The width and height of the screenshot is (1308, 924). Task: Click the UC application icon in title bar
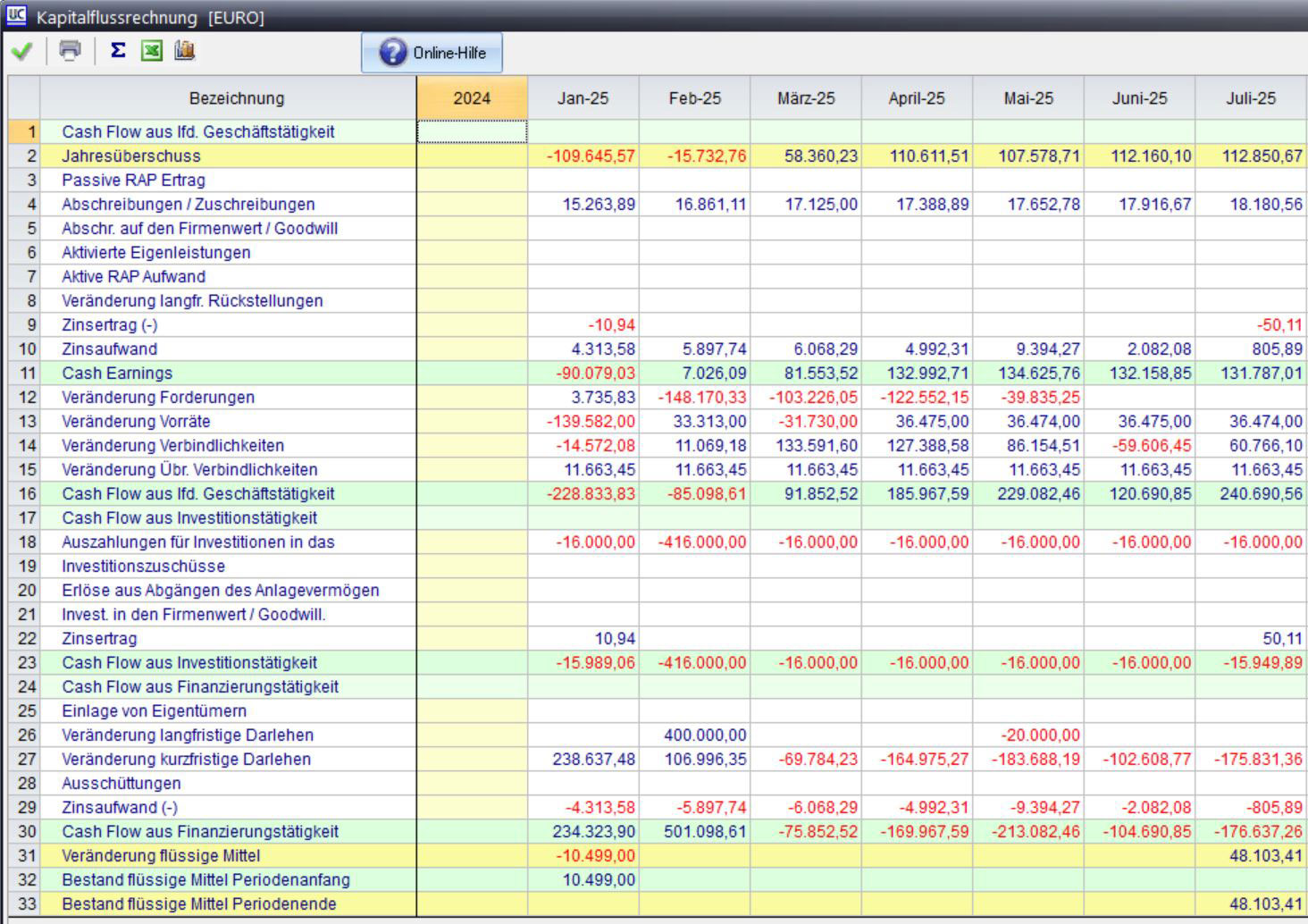(x=16, y=15)
